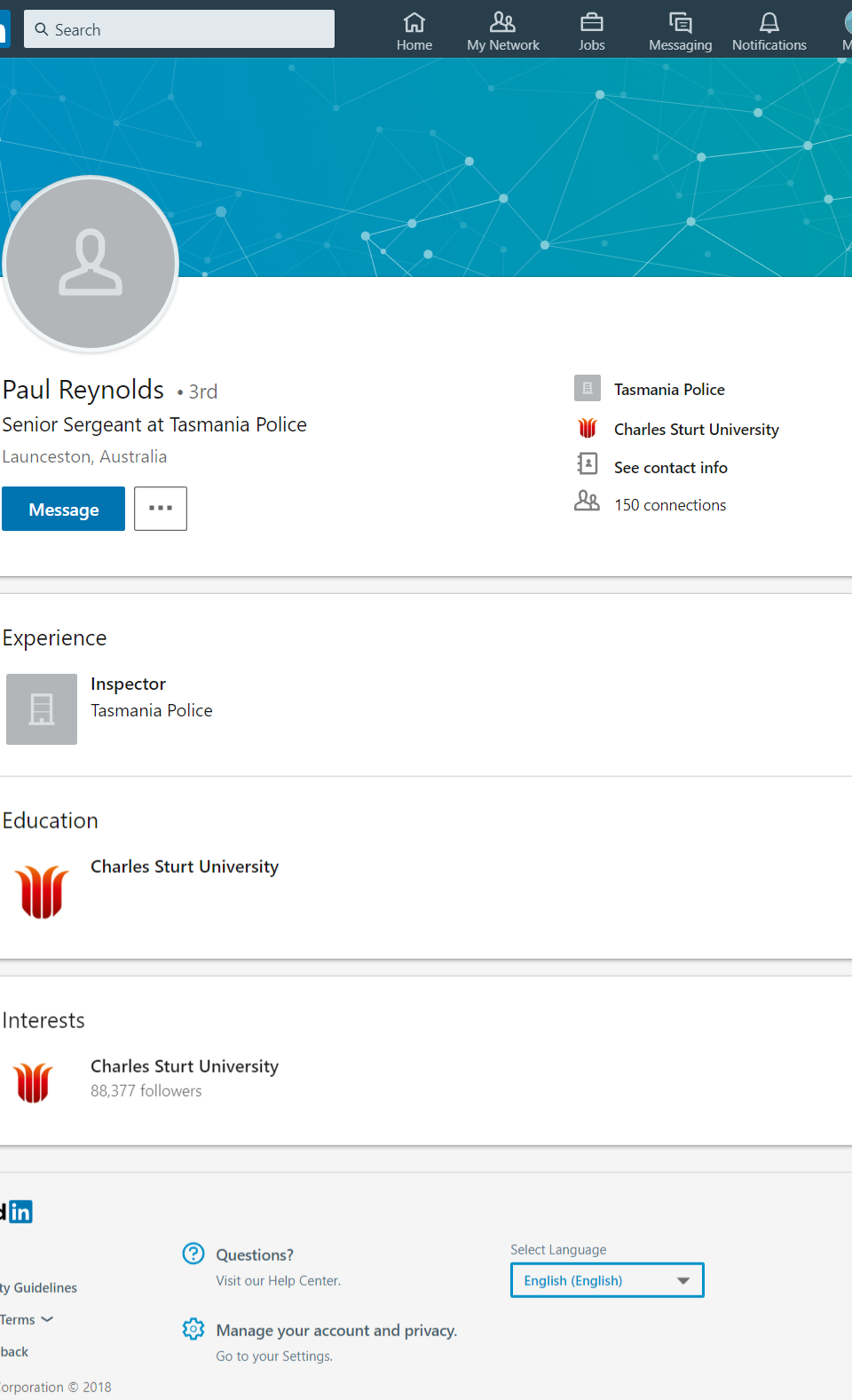This screenshot has height=1400, width=852.
Task: Click the Home icon in navigation bar
Action: 414,23
